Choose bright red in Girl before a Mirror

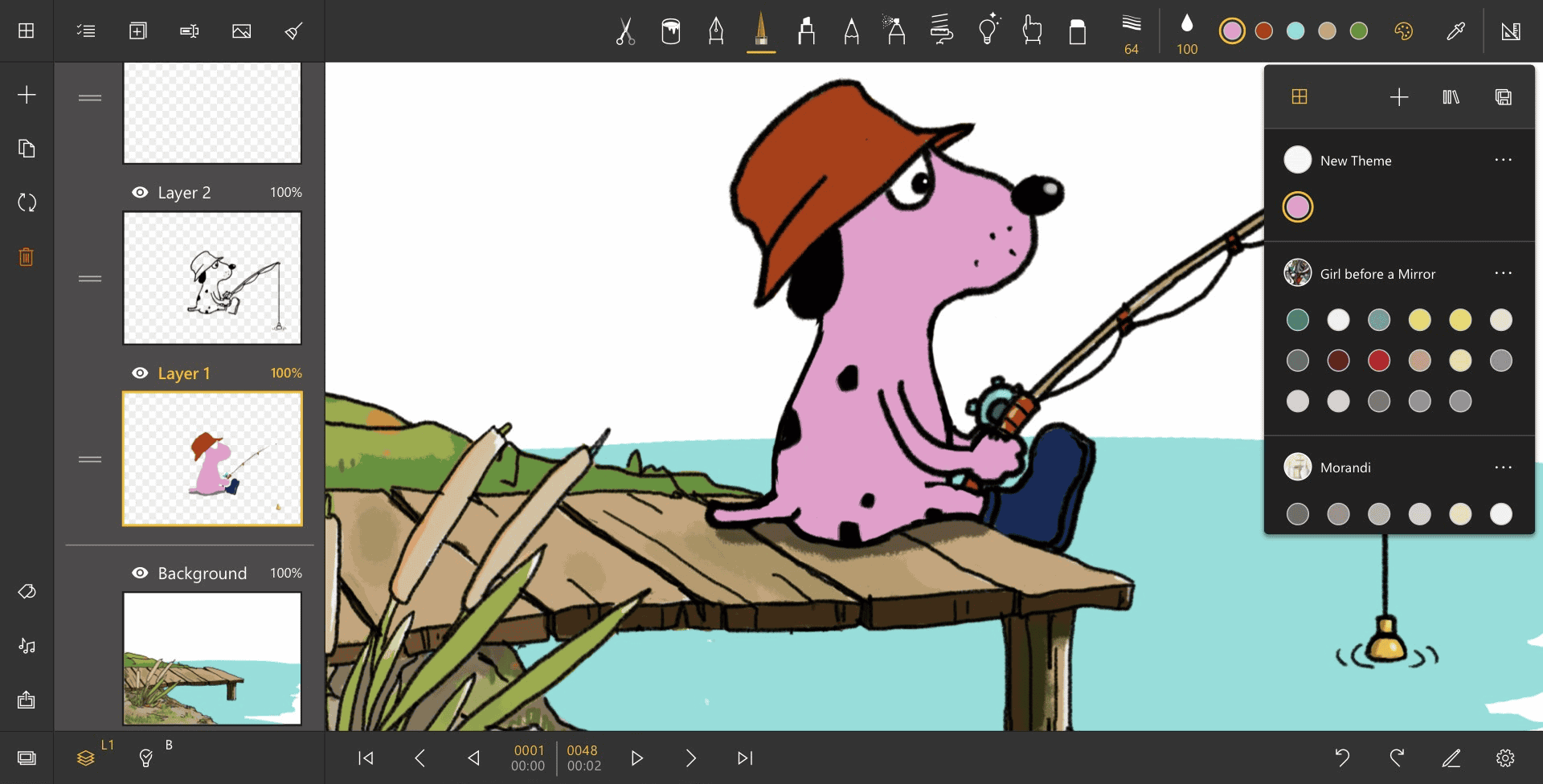(x=1379, y=360)
